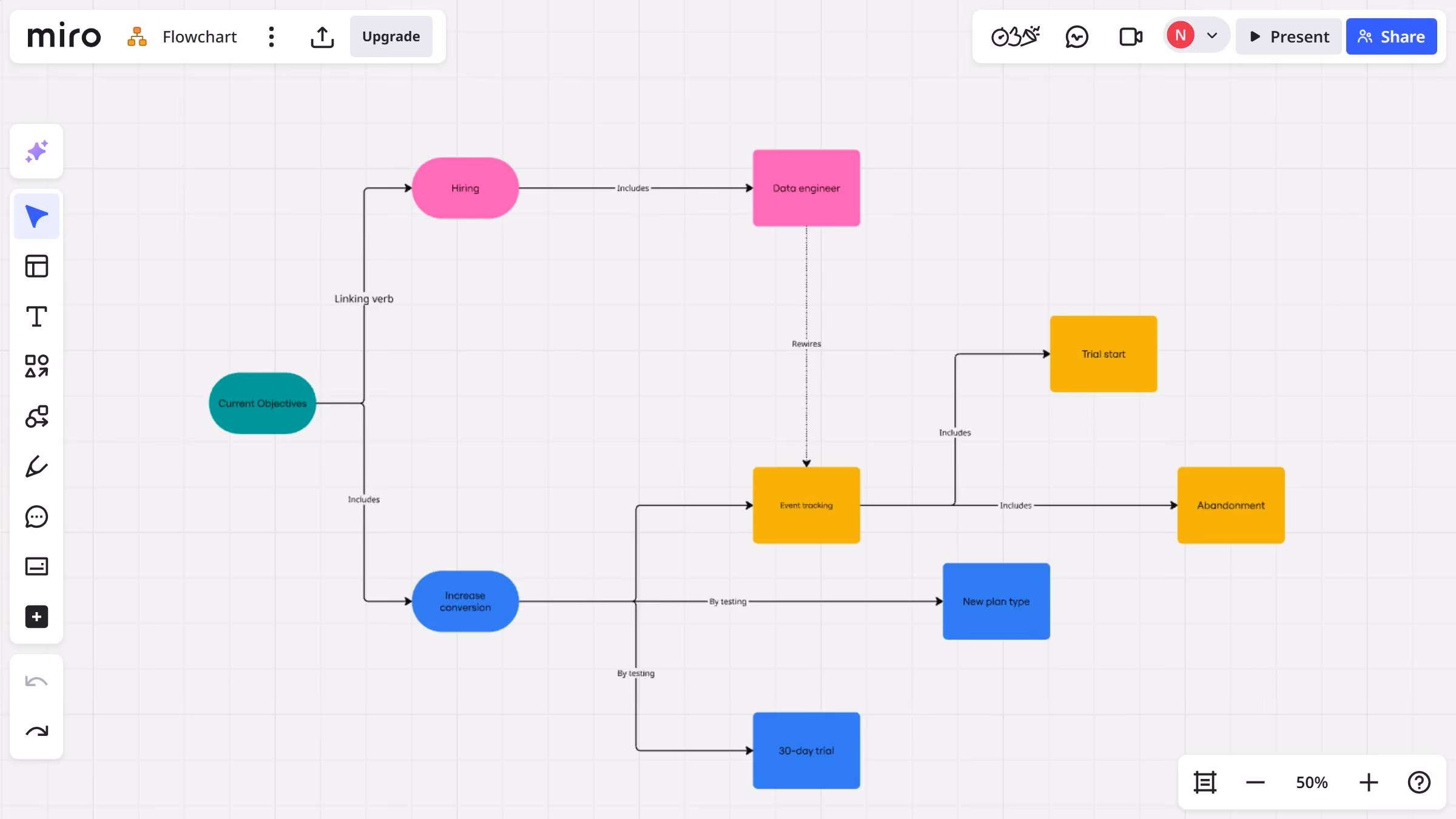Open the Miro AI sparkle tool
The width and height of the screenshot is (1456, 819).
(36, 152)
